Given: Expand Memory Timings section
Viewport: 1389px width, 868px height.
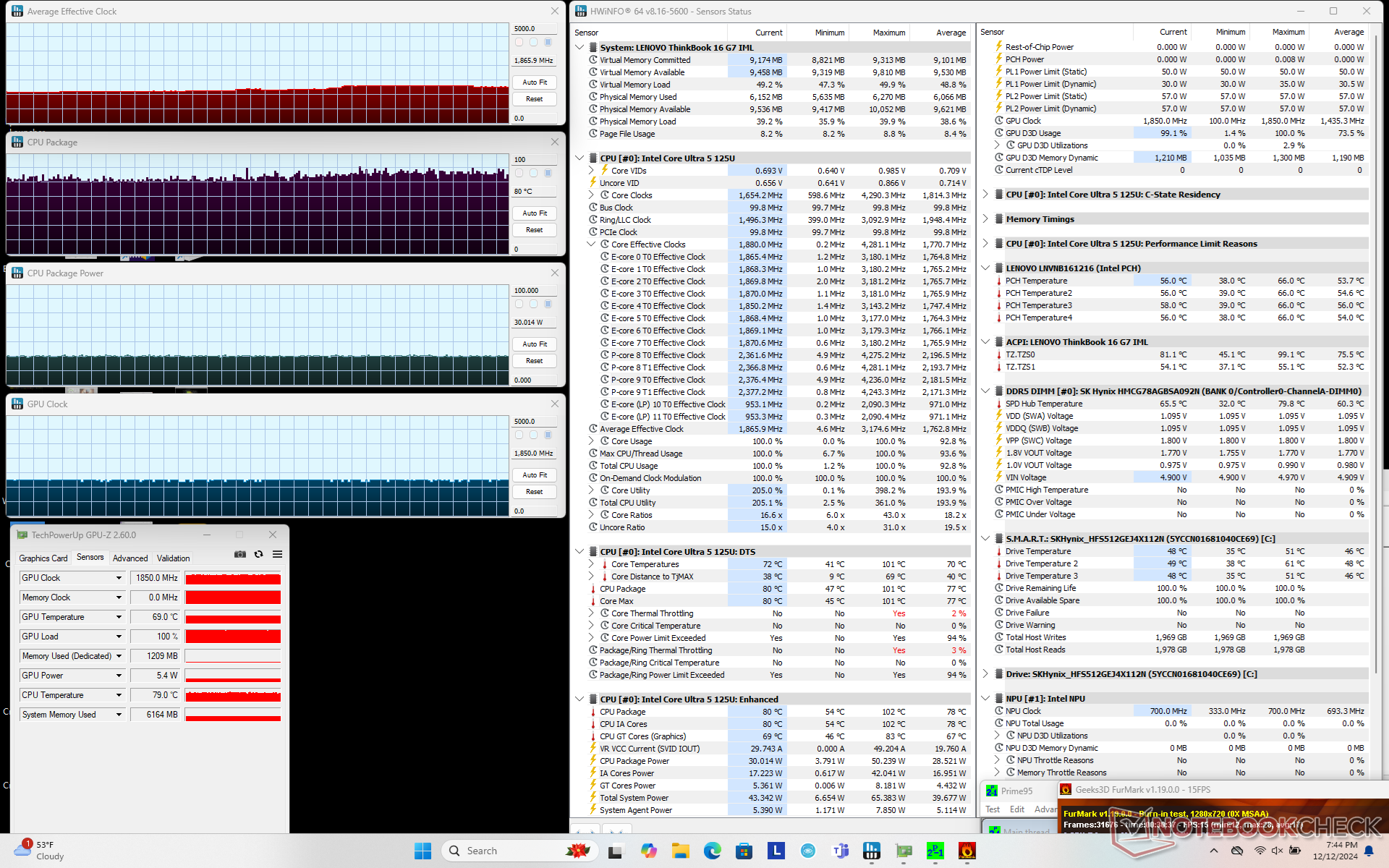Looking at the screenshot, I should click(985, 219).
